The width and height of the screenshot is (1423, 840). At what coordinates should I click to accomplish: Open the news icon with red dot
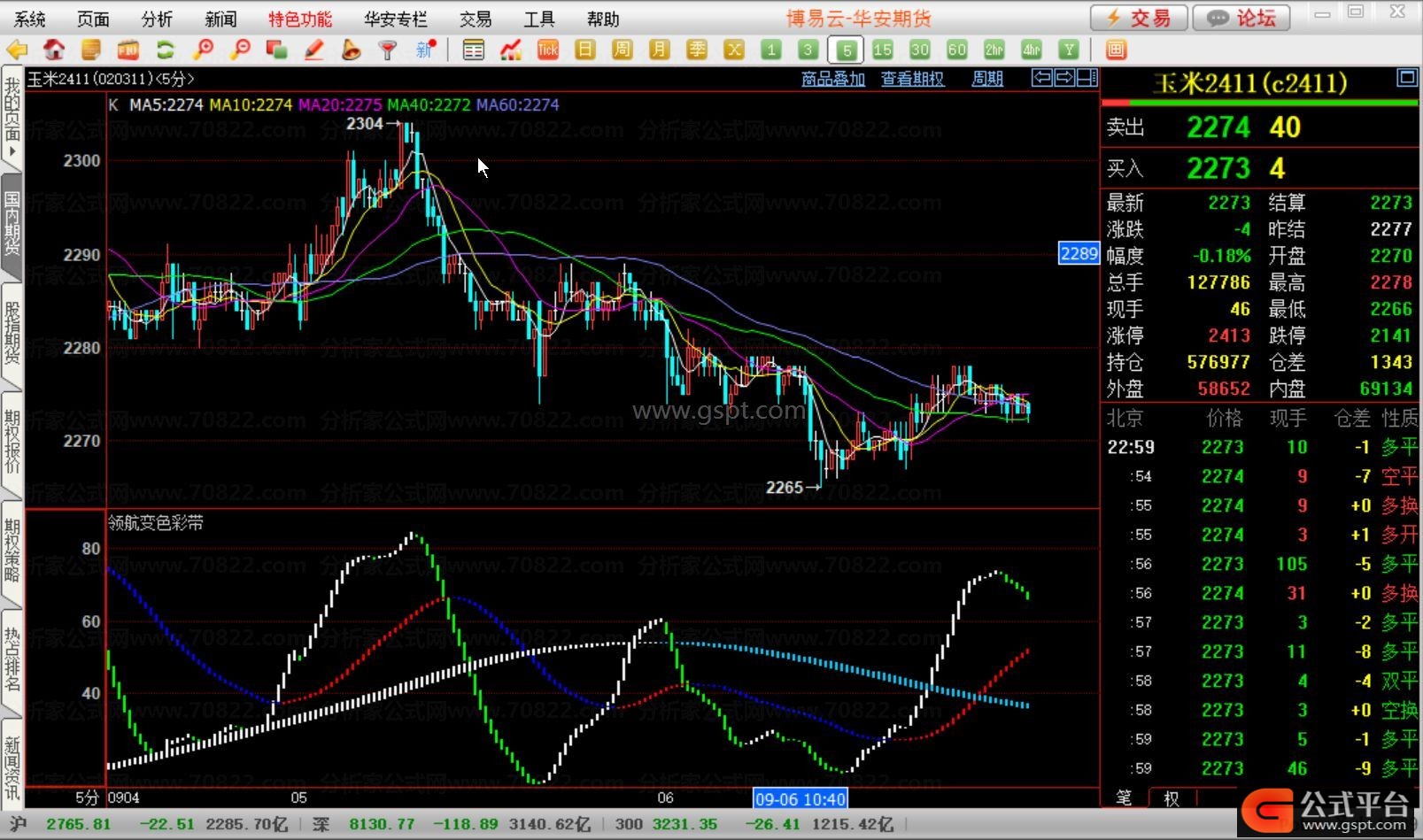pyautogui.click(x=426, y=50)
